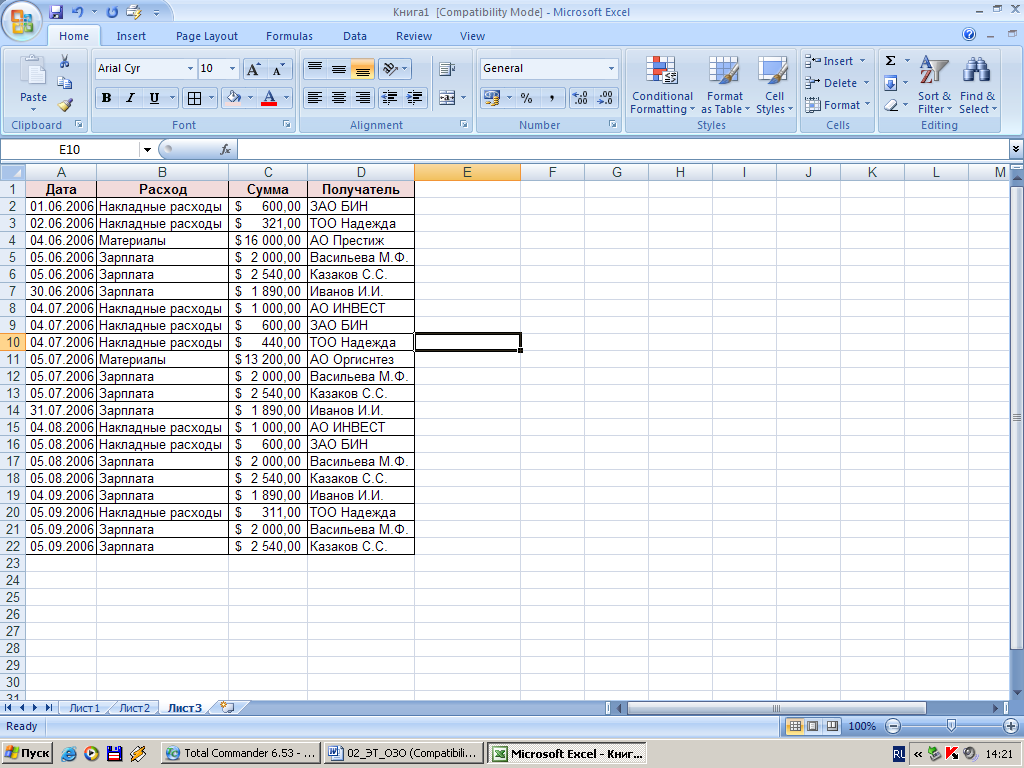Expand the Name Box dropdown arrow

(148, 150)
